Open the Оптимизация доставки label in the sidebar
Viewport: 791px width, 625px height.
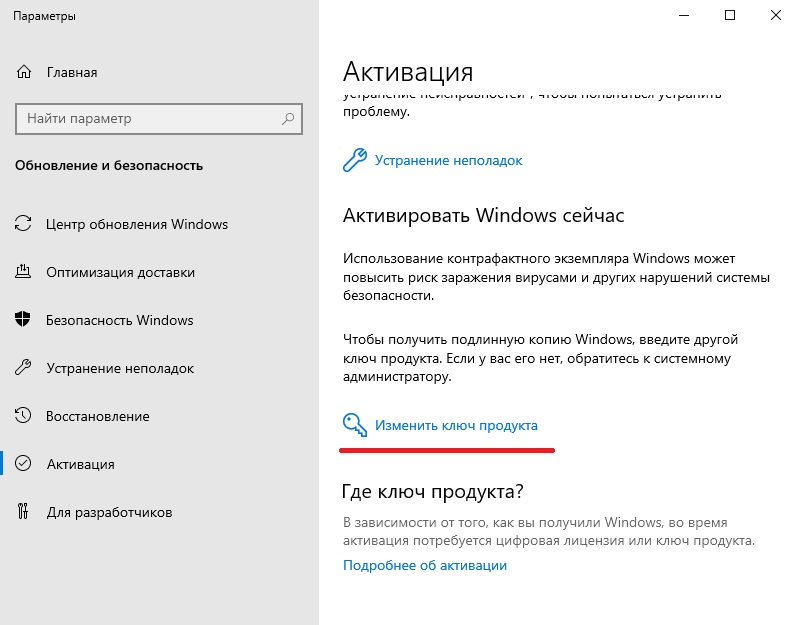[x=120, y=272]
